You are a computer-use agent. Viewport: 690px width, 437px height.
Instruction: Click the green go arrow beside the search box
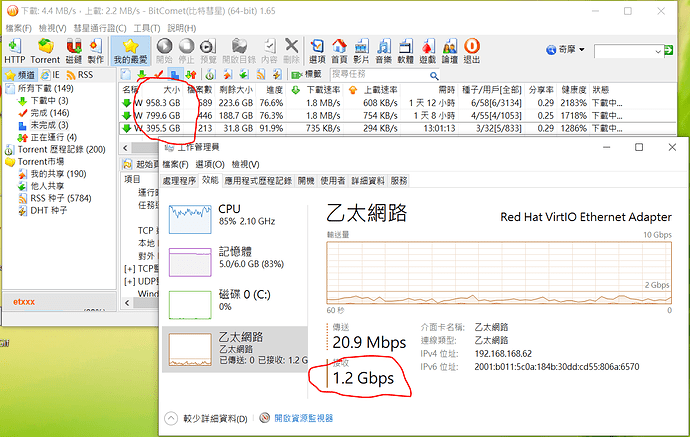point(669,50)
